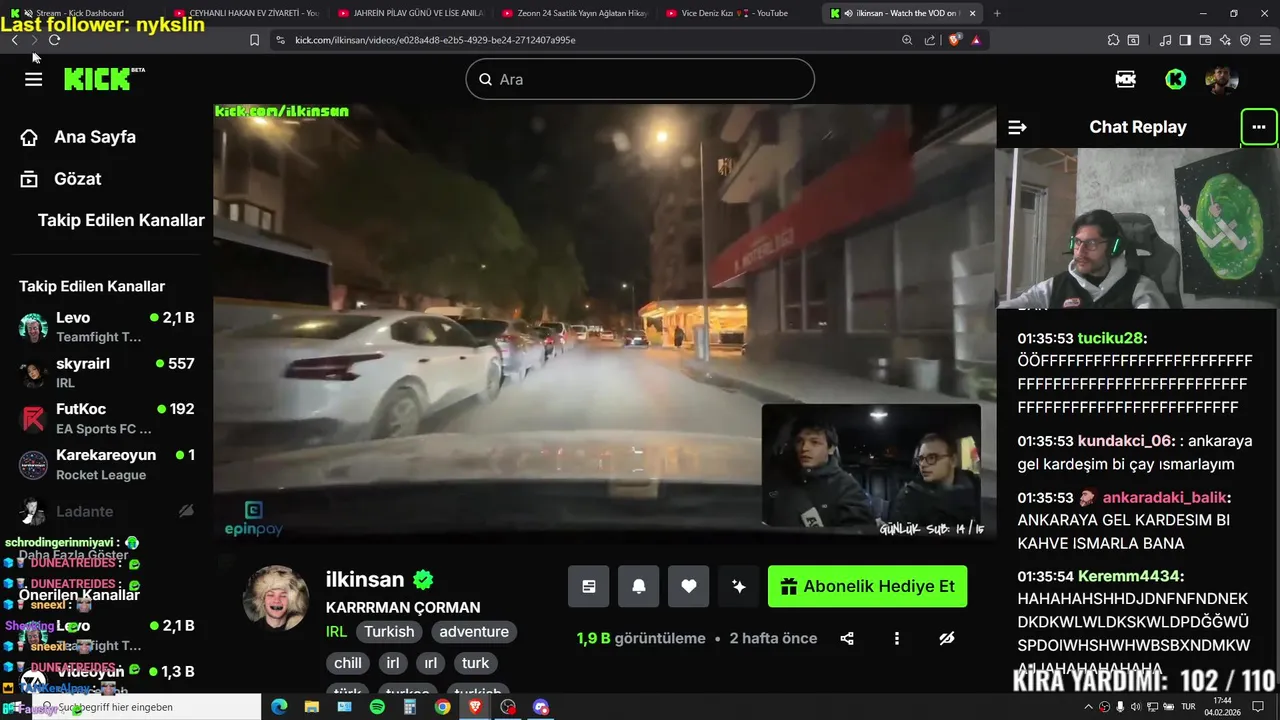Click username Keremm4434 in chat
This screenshot has height=720, width=1280.
click(x=1130, y=576)
